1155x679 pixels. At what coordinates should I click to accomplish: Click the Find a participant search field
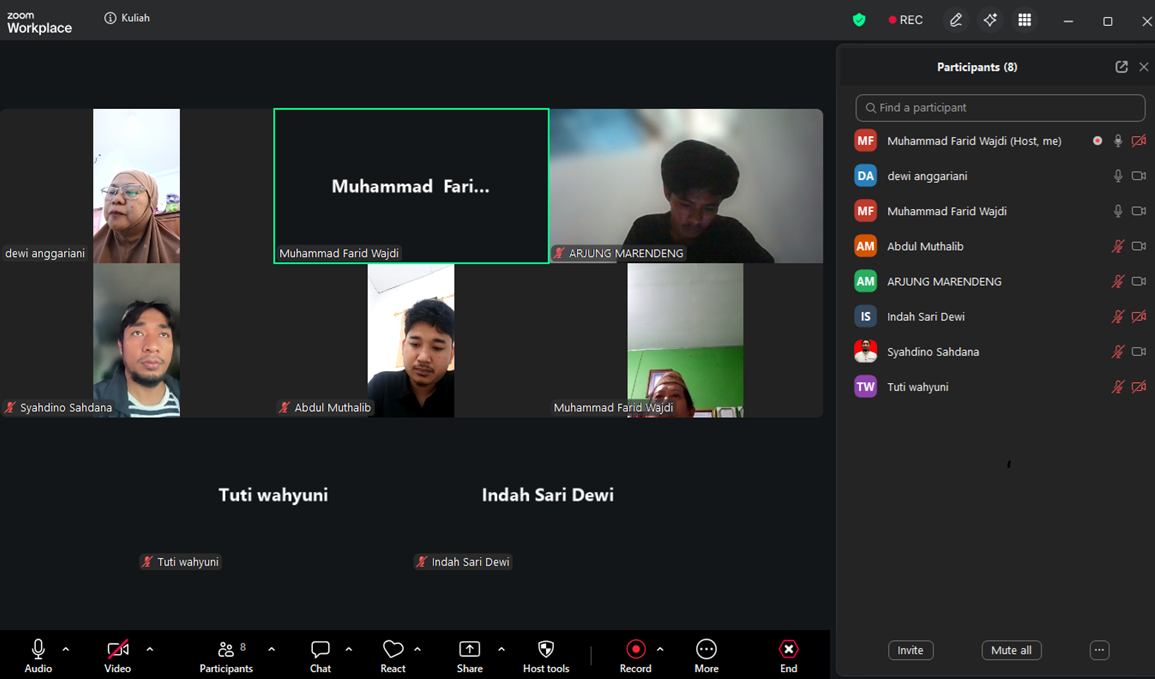tap(1000, 108)
